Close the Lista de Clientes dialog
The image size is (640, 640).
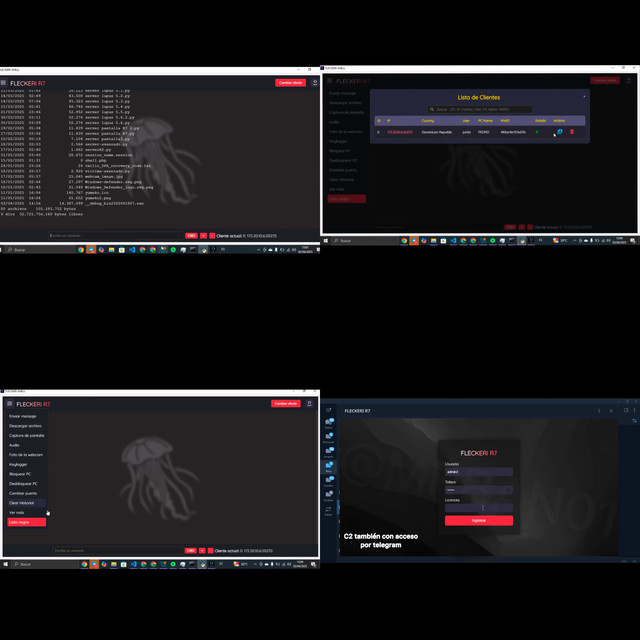(x=584, y=97)
